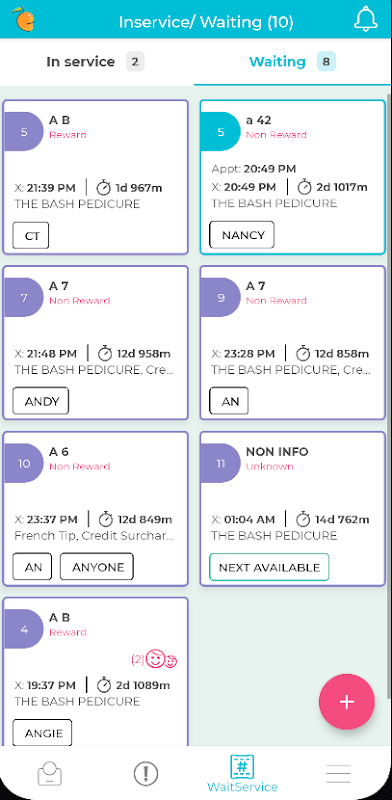Open the exclamation alert tab icon

(146, 773)
